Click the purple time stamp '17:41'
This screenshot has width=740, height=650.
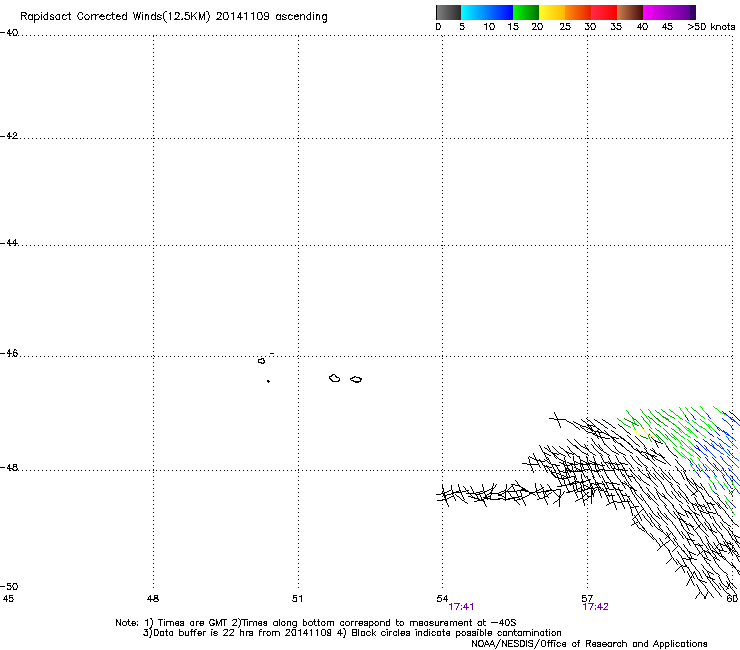[x=461, y=607]
